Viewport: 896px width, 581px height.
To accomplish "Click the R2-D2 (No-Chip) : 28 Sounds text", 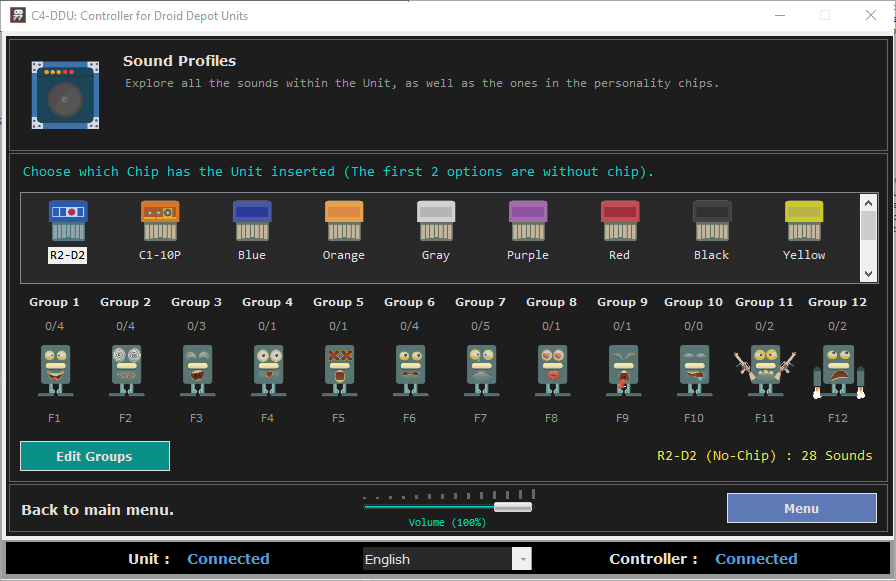I will click(x=765, y=455).
